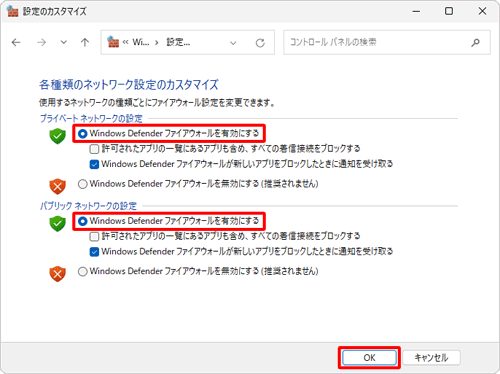Refresh the control panel page
Viewport: 500px width, 374px height.
coord(260,43)
